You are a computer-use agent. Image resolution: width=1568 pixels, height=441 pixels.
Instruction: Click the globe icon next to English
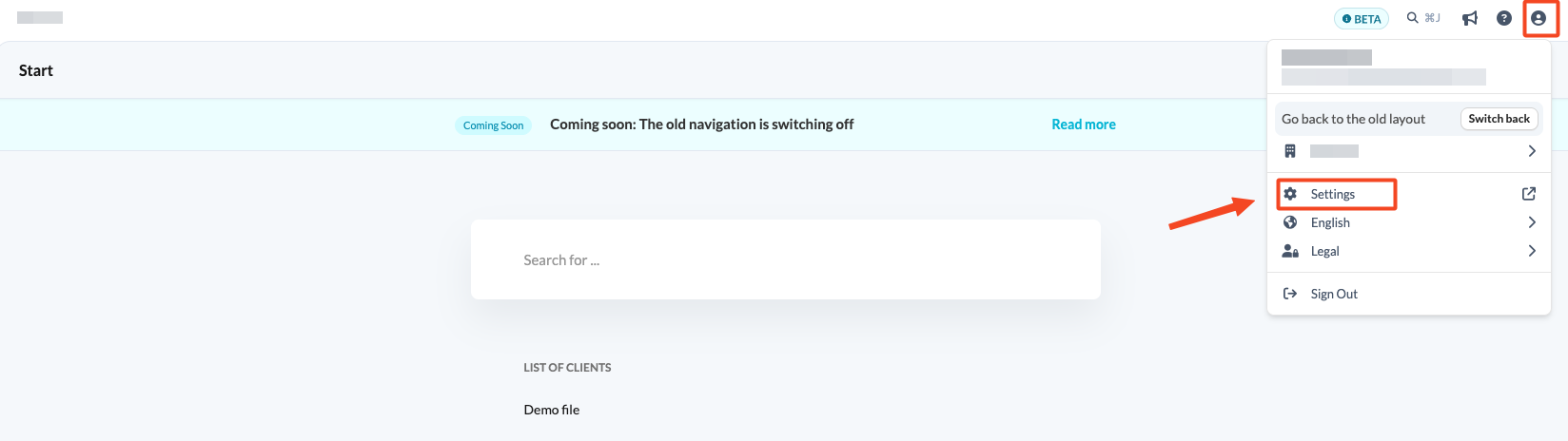[x=1290, y=222]
